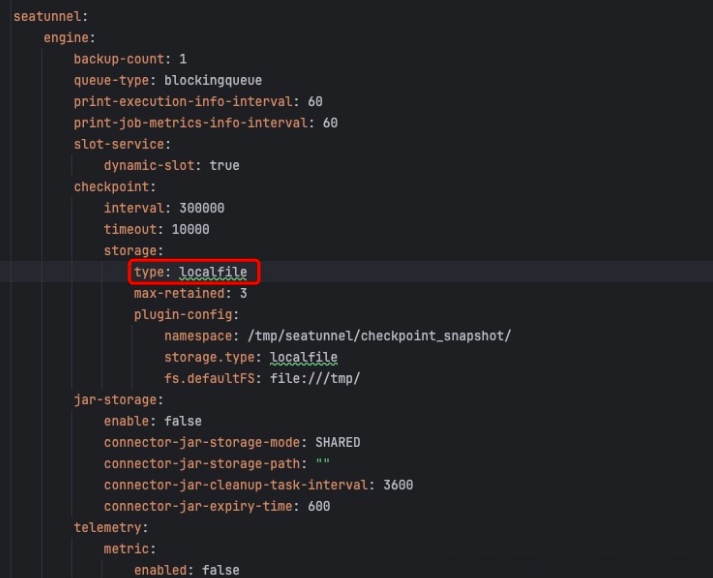Click 'connector-jar-expiry-time' key
This screenshot has width=713, height=578.
(198, 507)
